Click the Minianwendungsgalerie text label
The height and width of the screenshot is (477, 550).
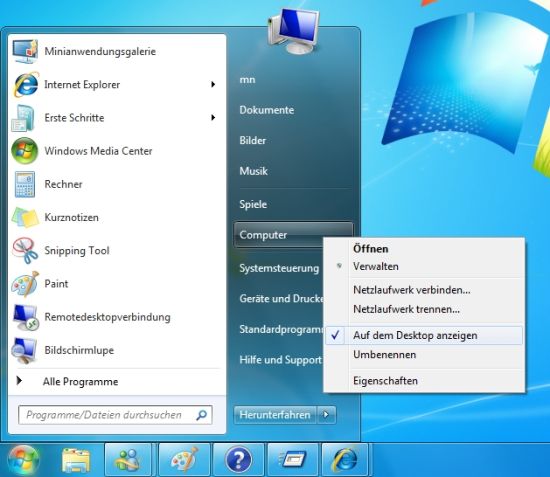100,52
